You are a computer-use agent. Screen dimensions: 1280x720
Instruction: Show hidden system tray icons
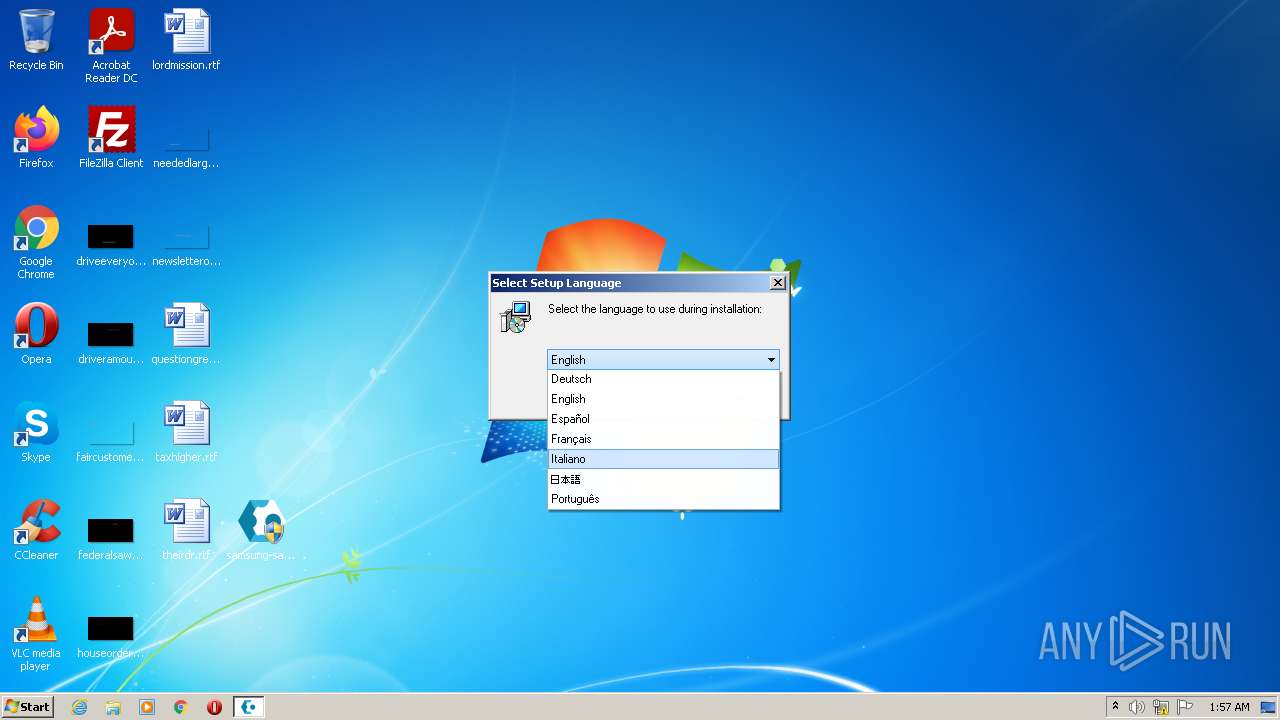coord(1115,707)
